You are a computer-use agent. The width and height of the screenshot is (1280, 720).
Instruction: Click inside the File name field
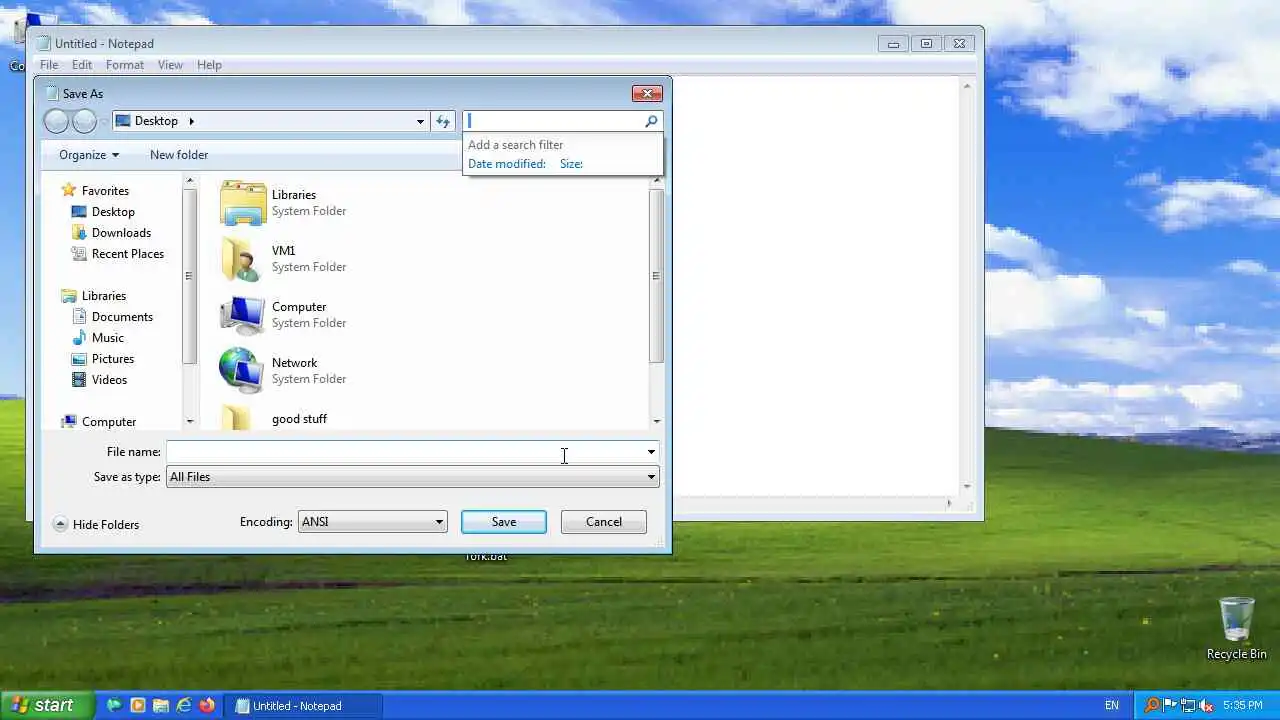click(x=404, y=452)
